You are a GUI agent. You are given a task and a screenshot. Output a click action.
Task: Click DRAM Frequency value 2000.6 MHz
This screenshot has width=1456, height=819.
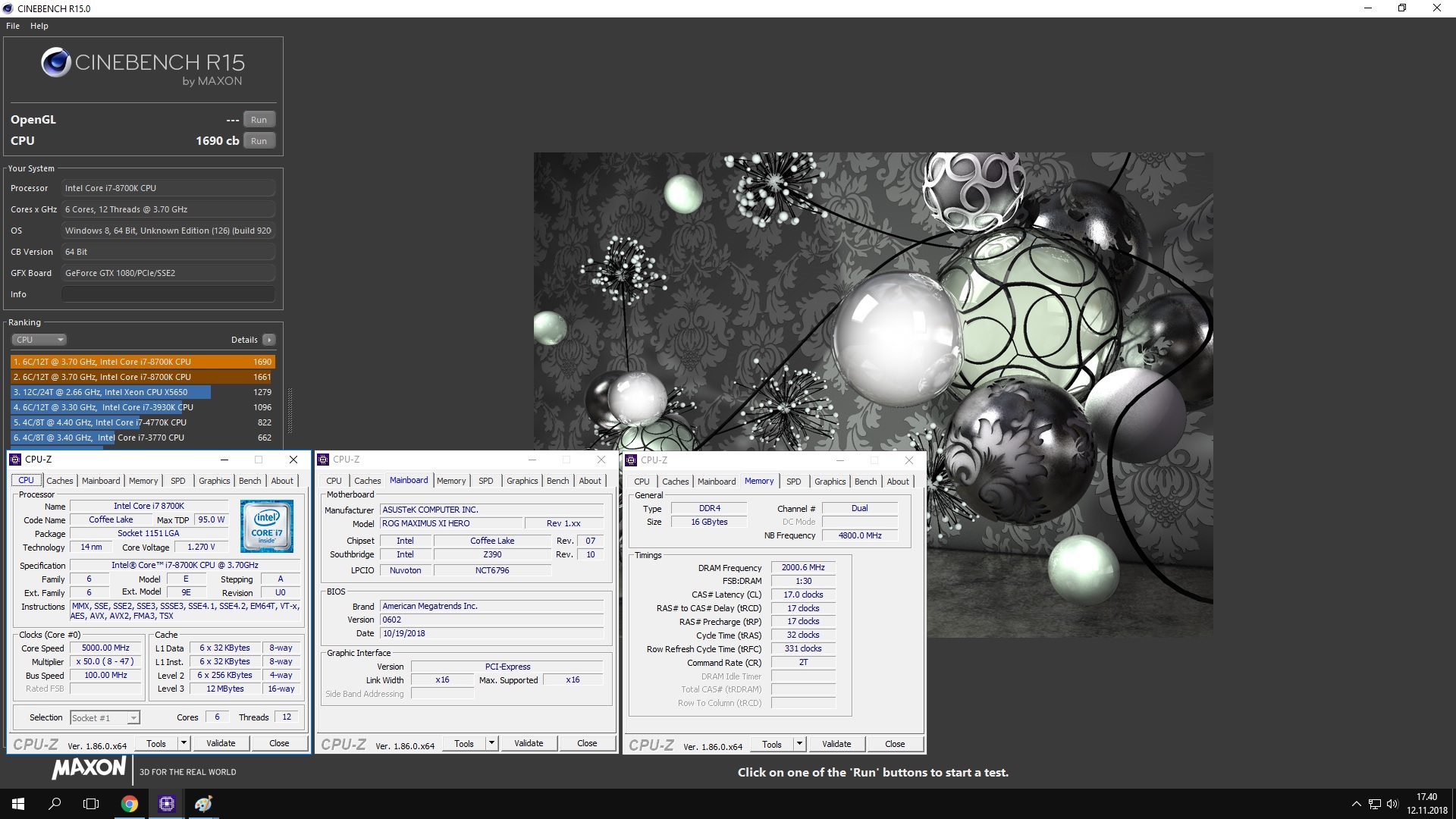[x=803, y=568]
